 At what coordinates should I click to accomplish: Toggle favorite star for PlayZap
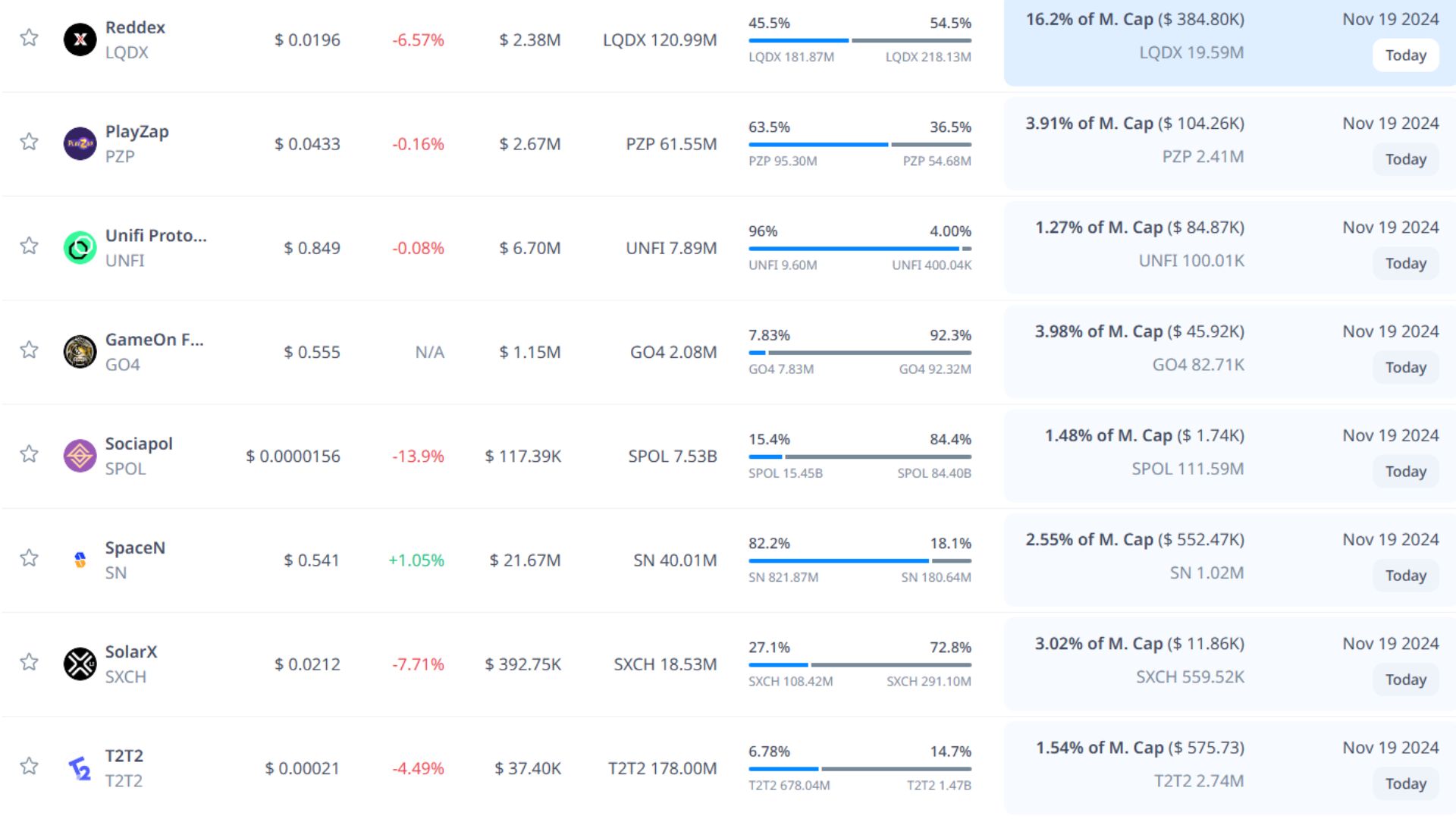point(29,141)
